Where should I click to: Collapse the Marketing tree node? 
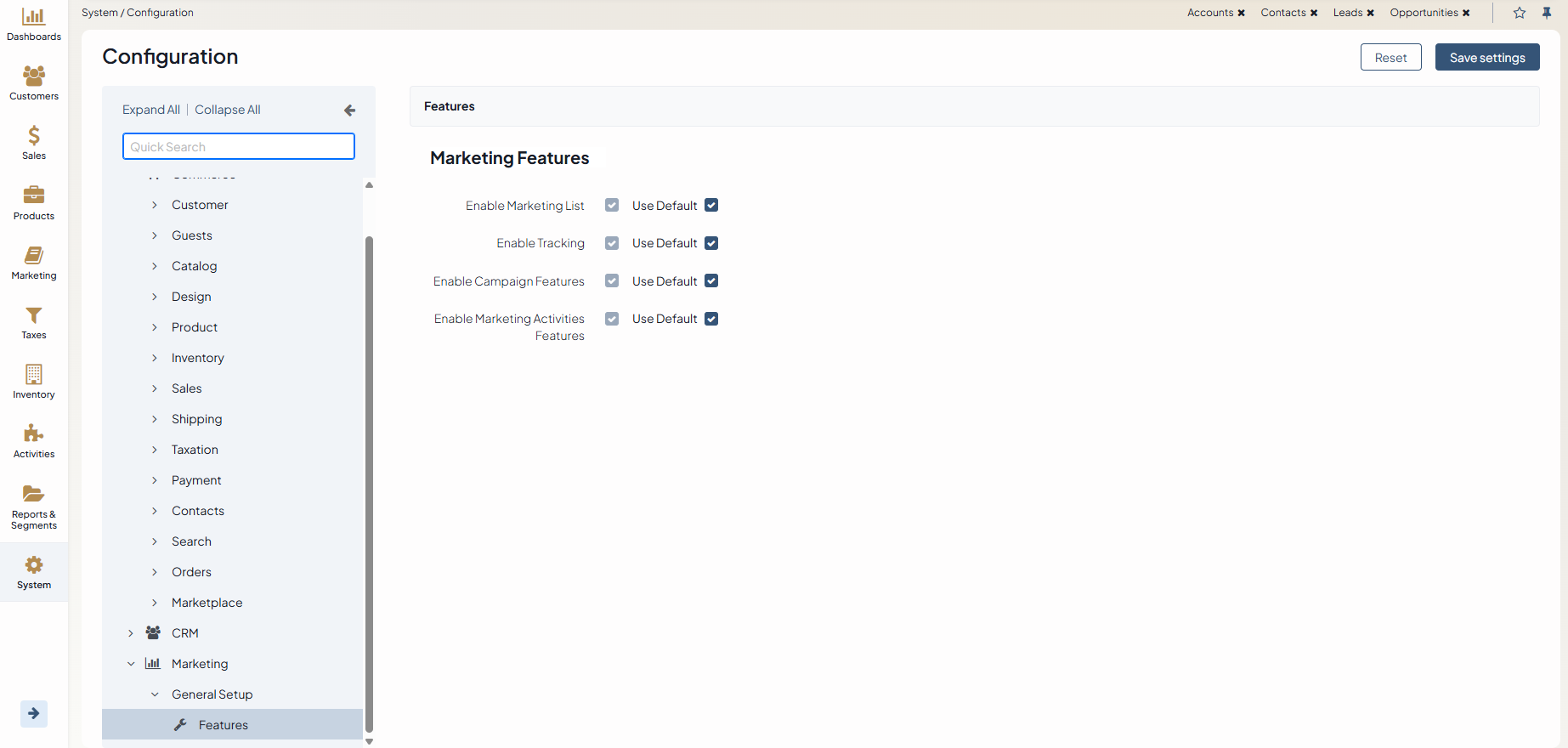[x=131, y=664]
